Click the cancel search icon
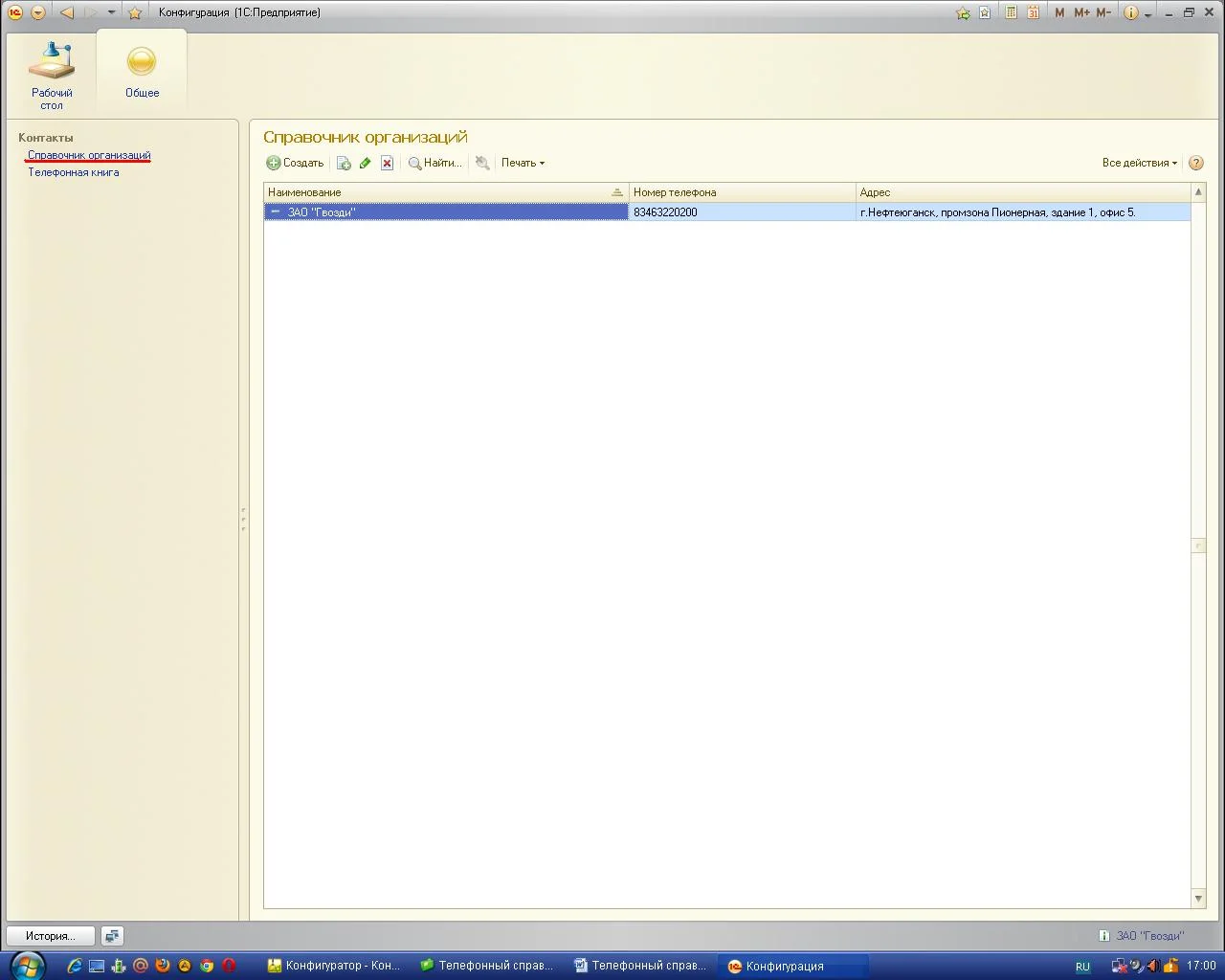This screenshot has width=1225, height=980. pyautogui.click(x=482, y=164)
